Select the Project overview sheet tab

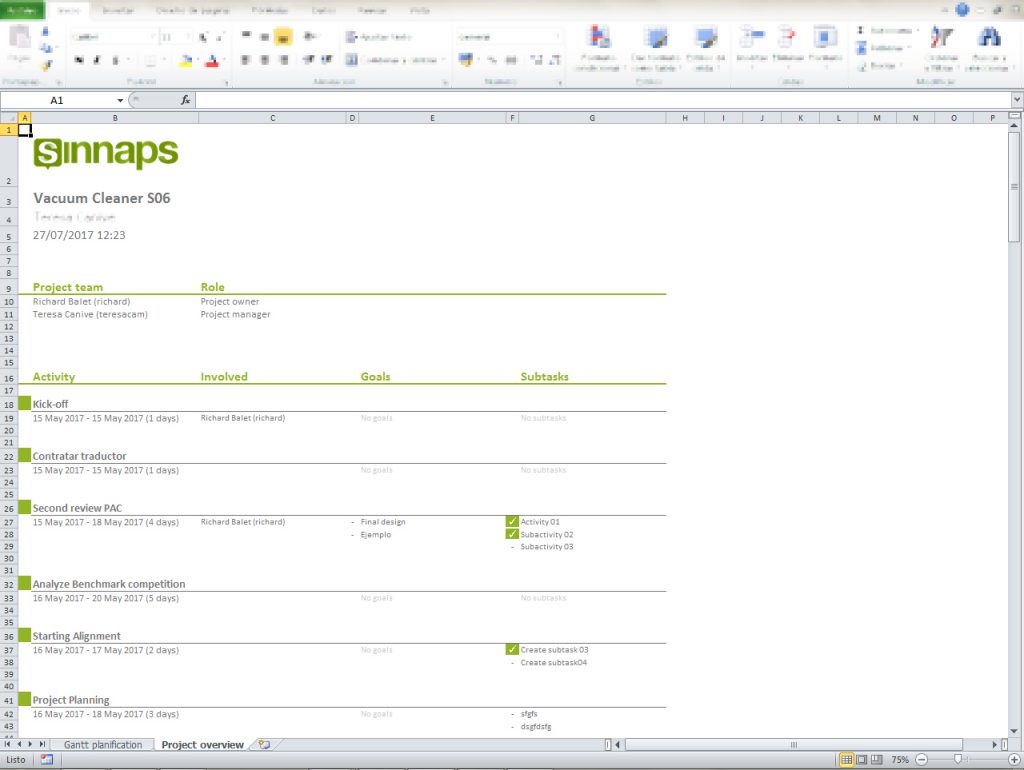point(202,745)
